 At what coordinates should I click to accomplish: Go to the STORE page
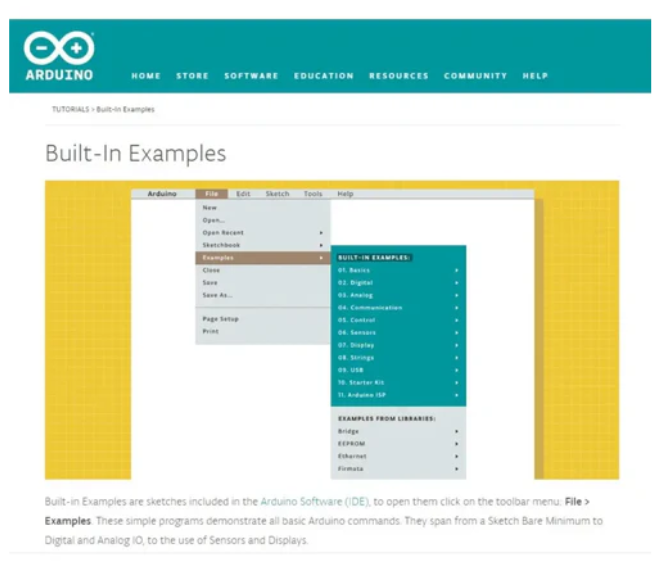tap(192, 76)
